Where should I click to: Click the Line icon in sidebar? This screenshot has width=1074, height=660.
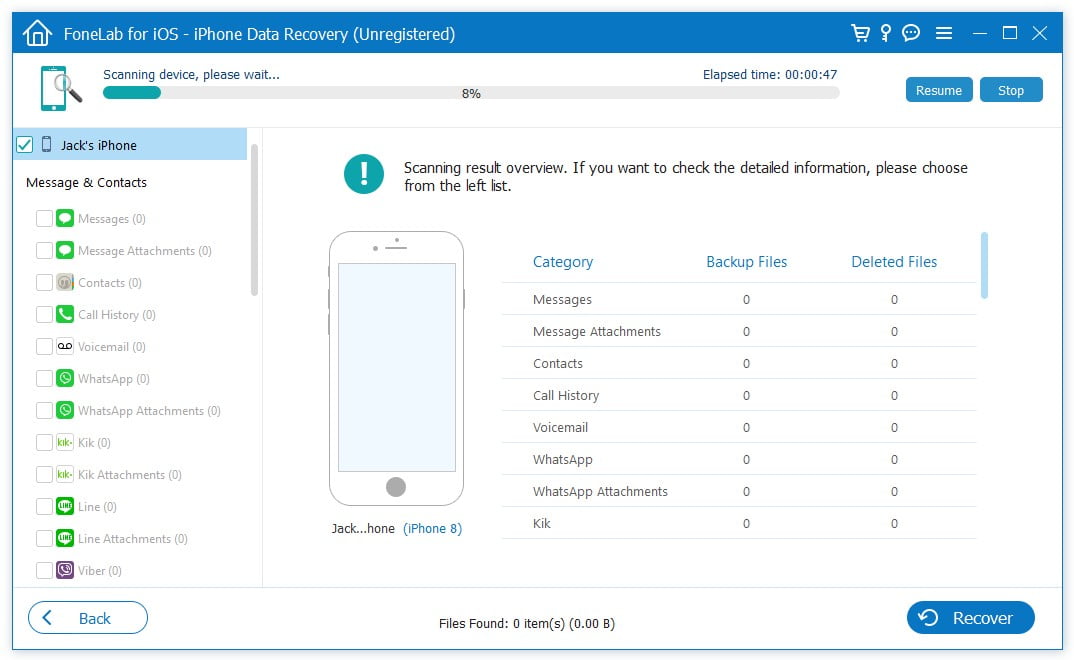pos(65,507)
